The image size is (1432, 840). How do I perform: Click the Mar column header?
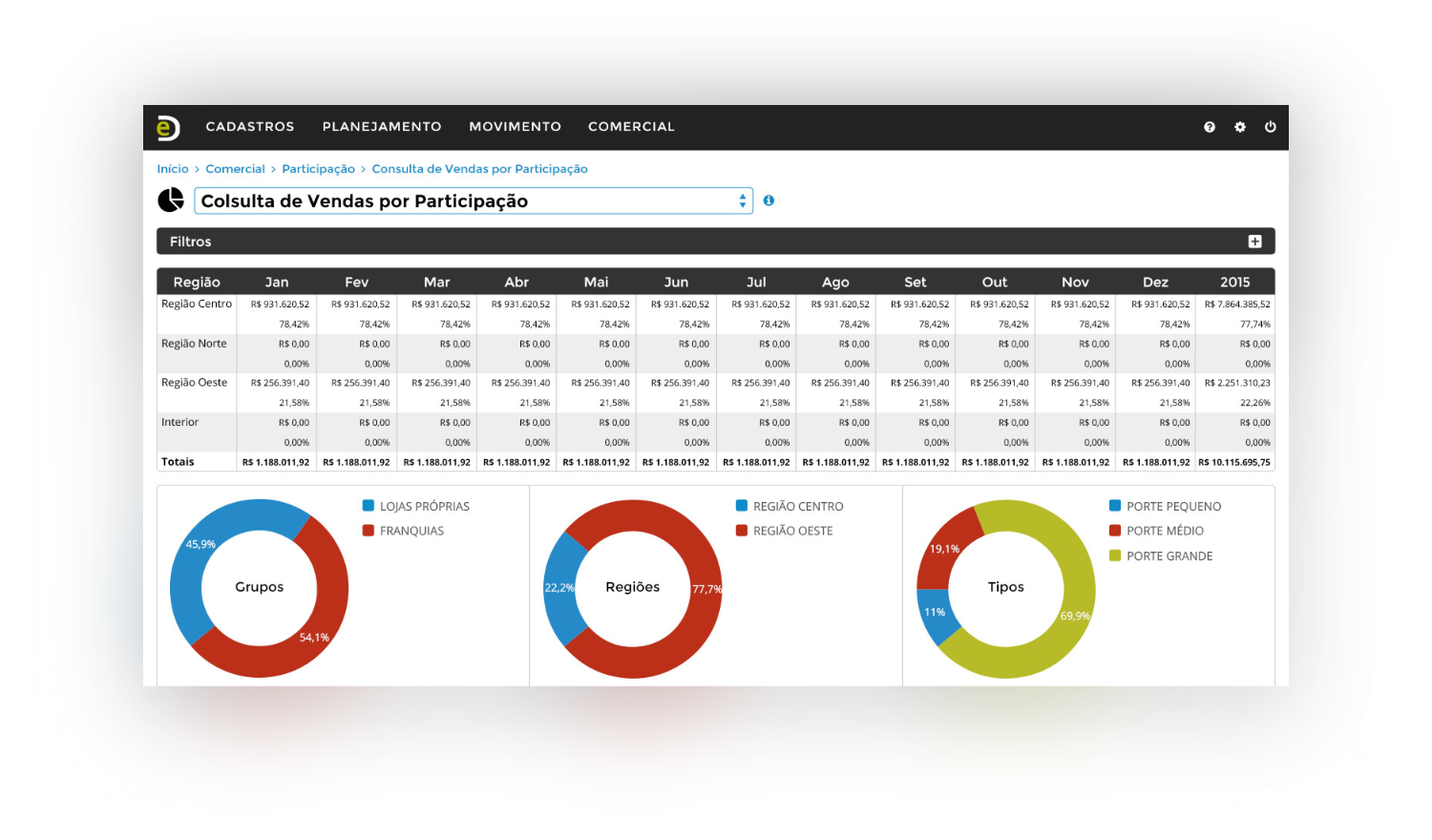click(436, 282)
